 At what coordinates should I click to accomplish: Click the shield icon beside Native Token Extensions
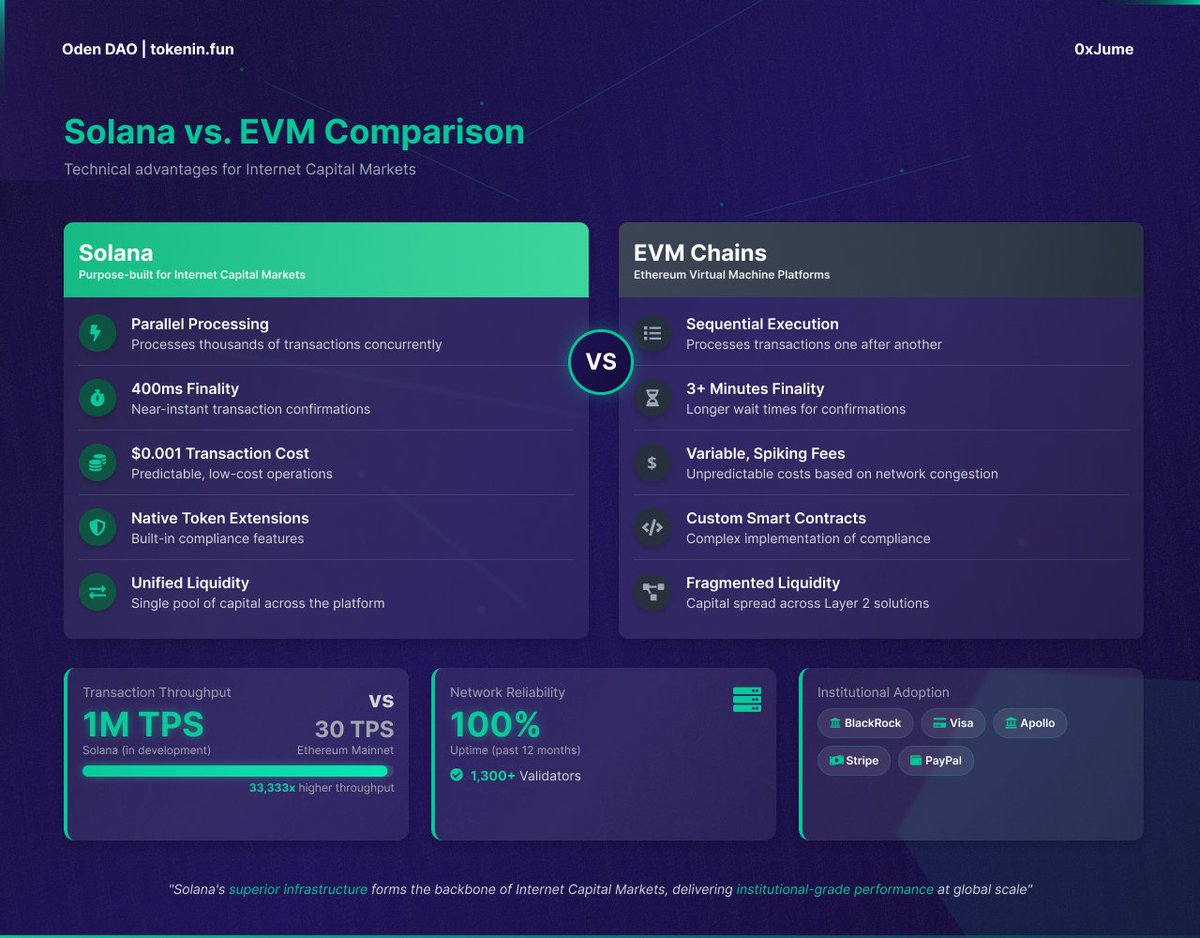(97, 527)
